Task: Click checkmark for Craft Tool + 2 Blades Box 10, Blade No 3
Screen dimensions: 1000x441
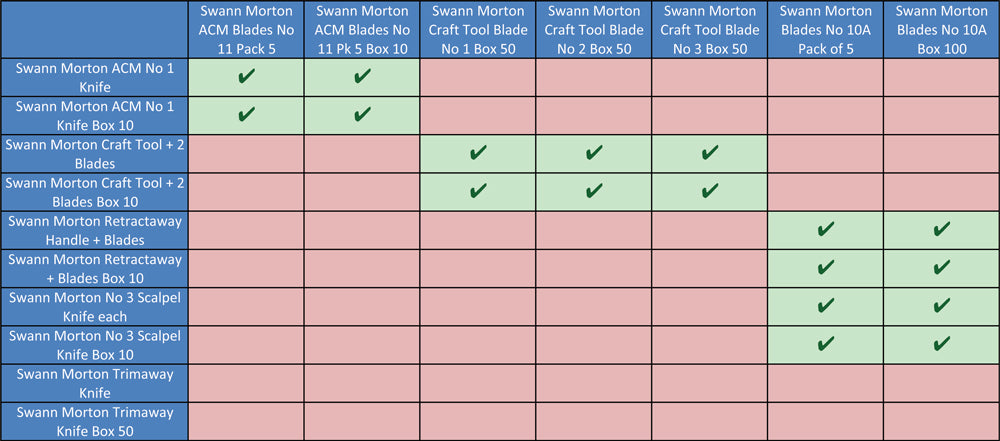Action: (x=709, y=191)
